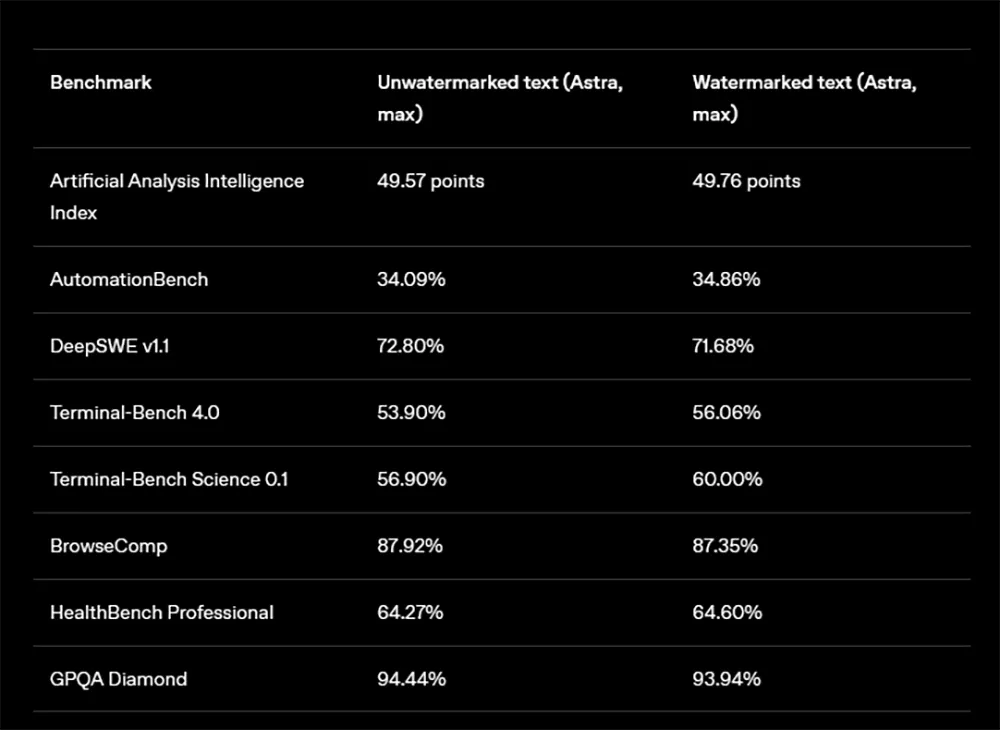Screen dimensions: 1000x730
Task: Click the 60.00% watermarked score
Action: click(x=727, y=479)
